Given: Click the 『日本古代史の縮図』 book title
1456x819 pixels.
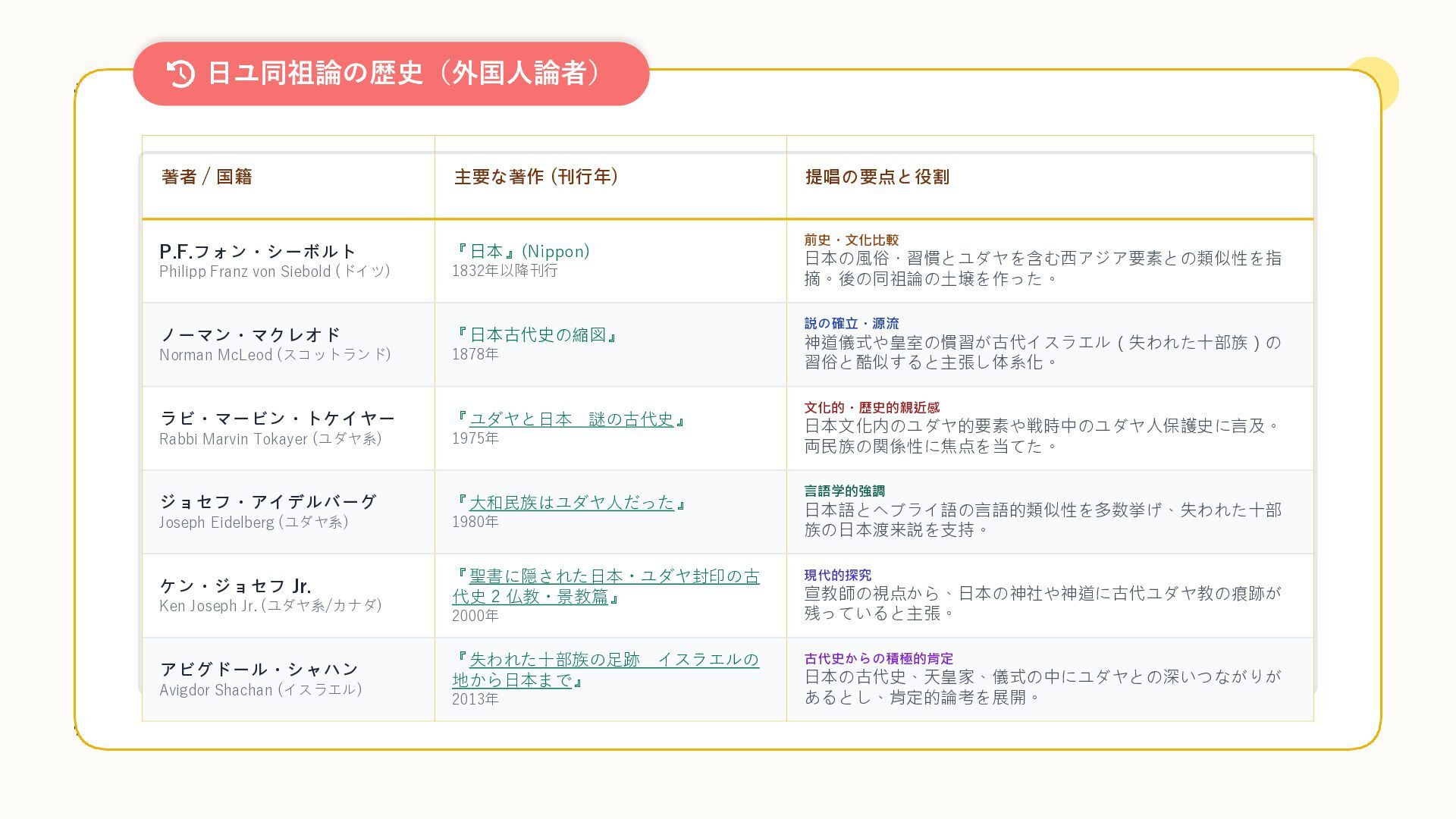Looking at the screenshot, I should (x=535, y=334).
